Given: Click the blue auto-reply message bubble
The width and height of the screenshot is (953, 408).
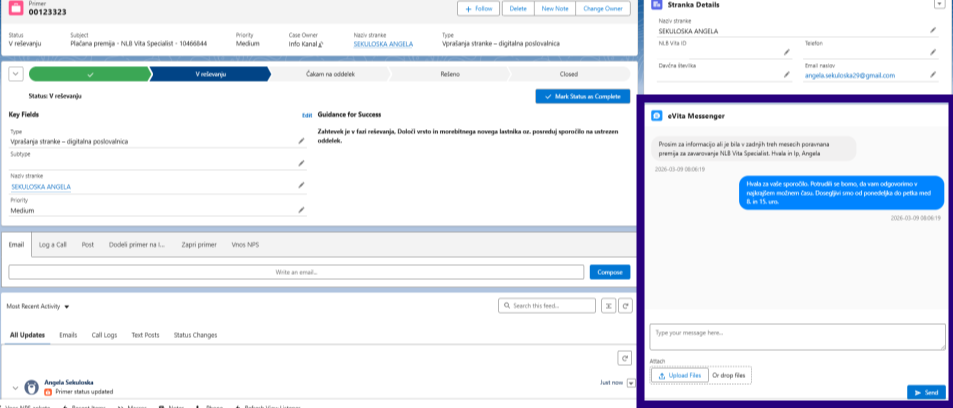Looking at the screenshot, I should [842, 192].
